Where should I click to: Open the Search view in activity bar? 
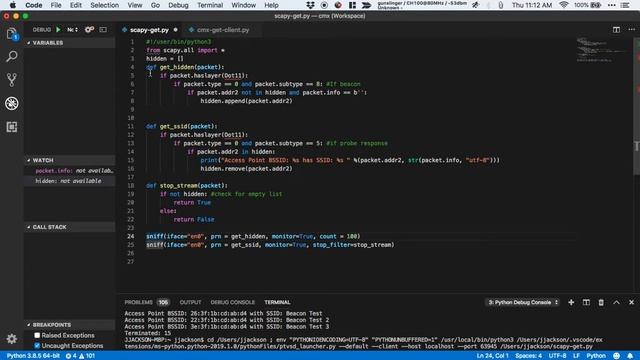tap(11, 56)
